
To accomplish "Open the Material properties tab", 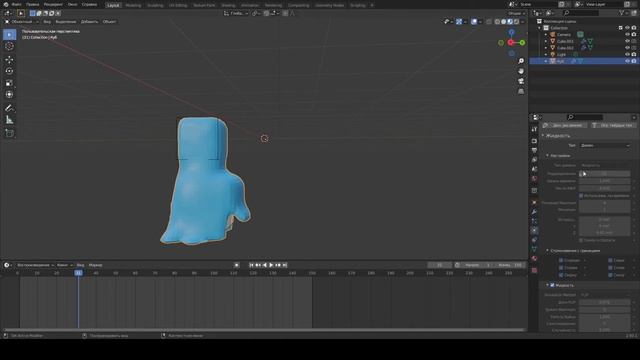I will 534,258.
